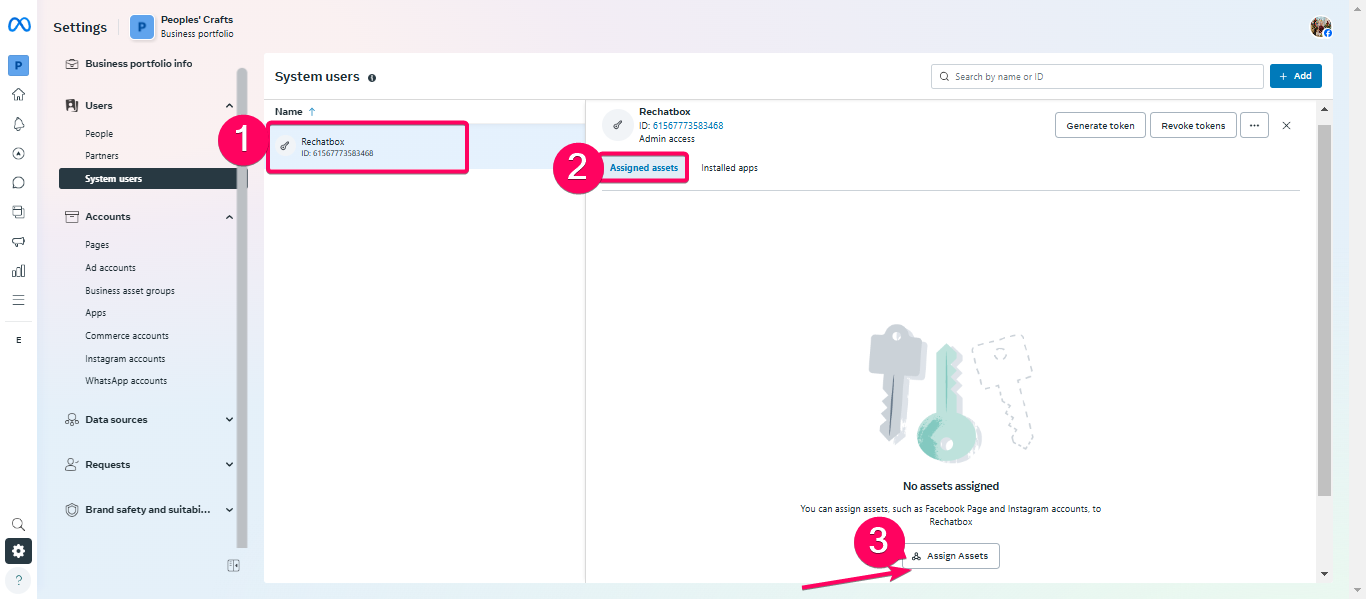Select System users menu item
The image size is (1366, 599).
coord(147,179)
